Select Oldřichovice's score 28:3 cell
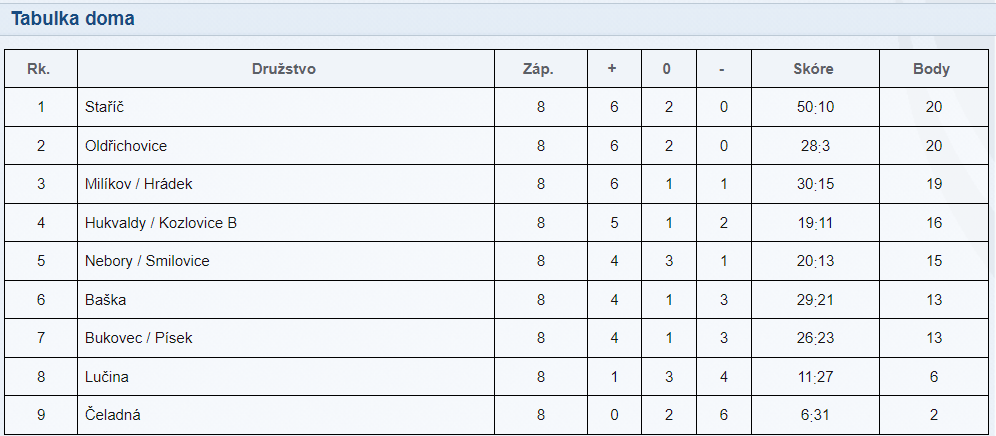 tap(815, 146)
